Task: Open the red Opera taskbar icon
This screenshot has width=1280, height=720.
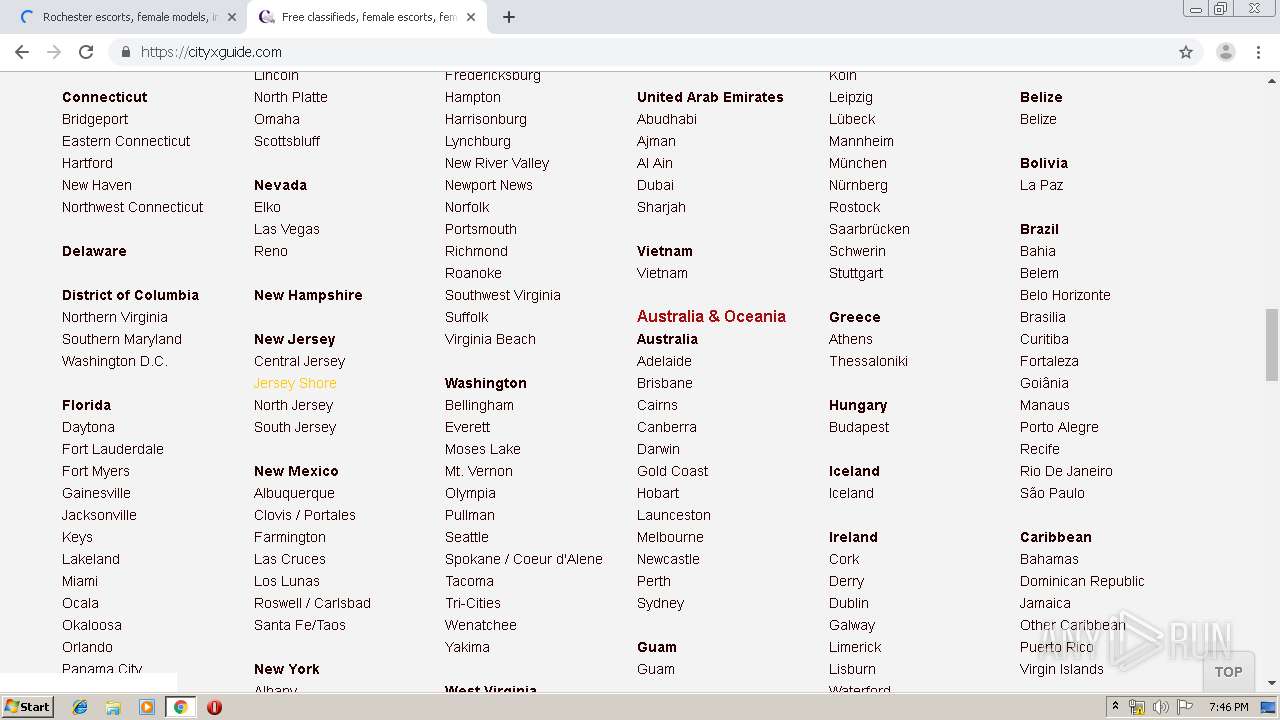Action: coord(214,707)
